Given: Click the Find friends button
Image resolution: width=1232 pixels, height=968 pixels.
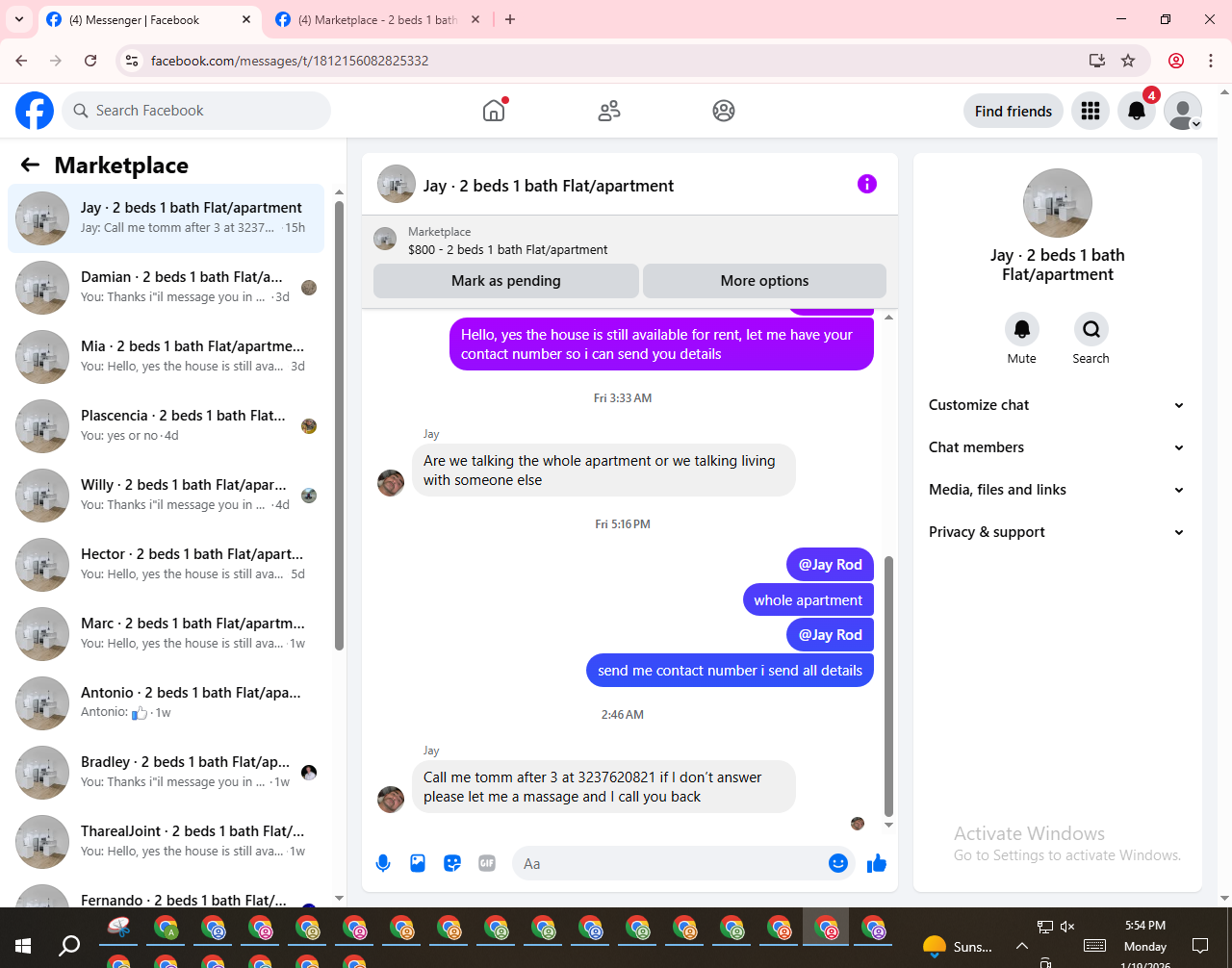Looking at the screenshot, I should click(x=1014, y=111).
